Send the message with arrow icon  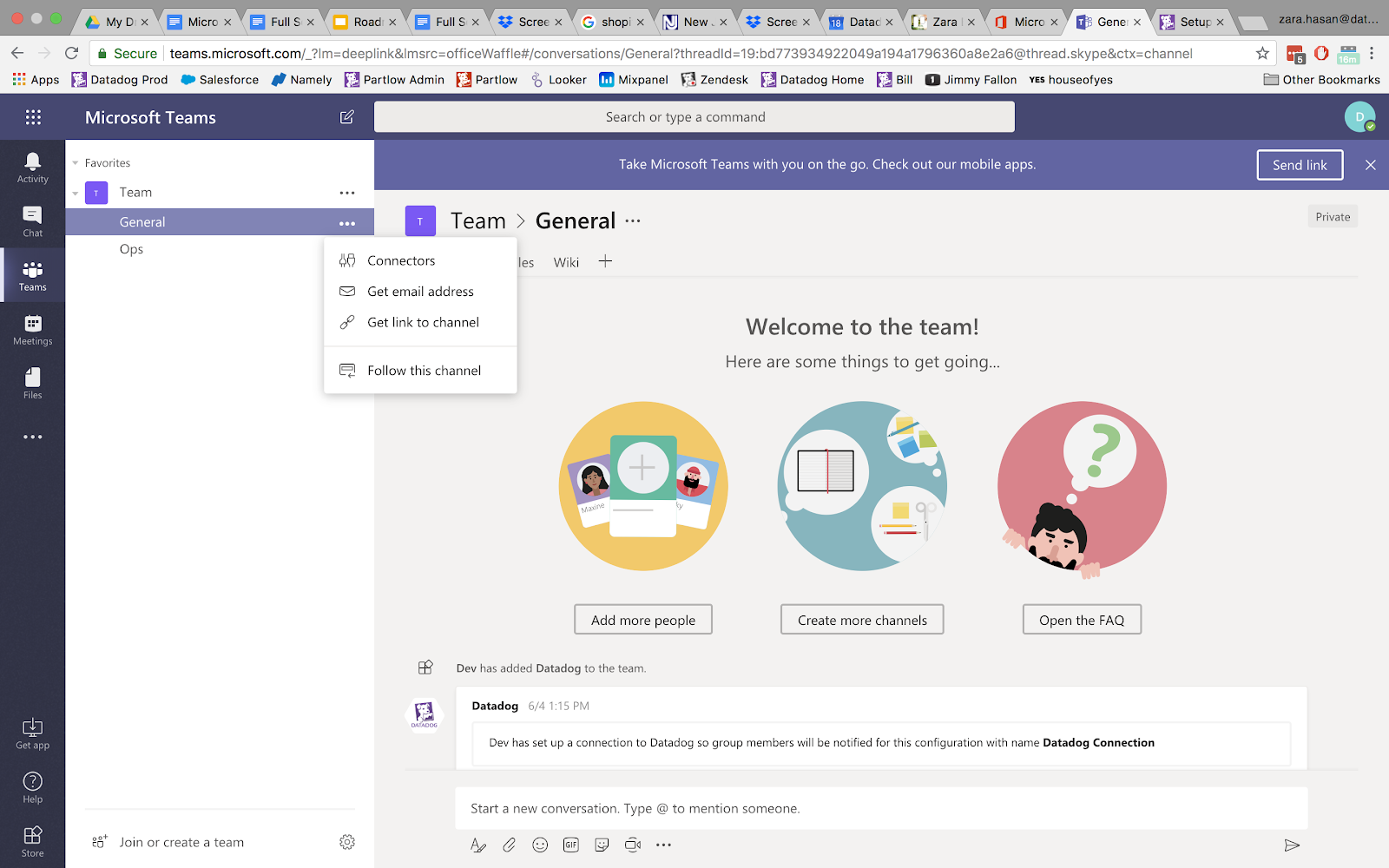click(1292, 845)
